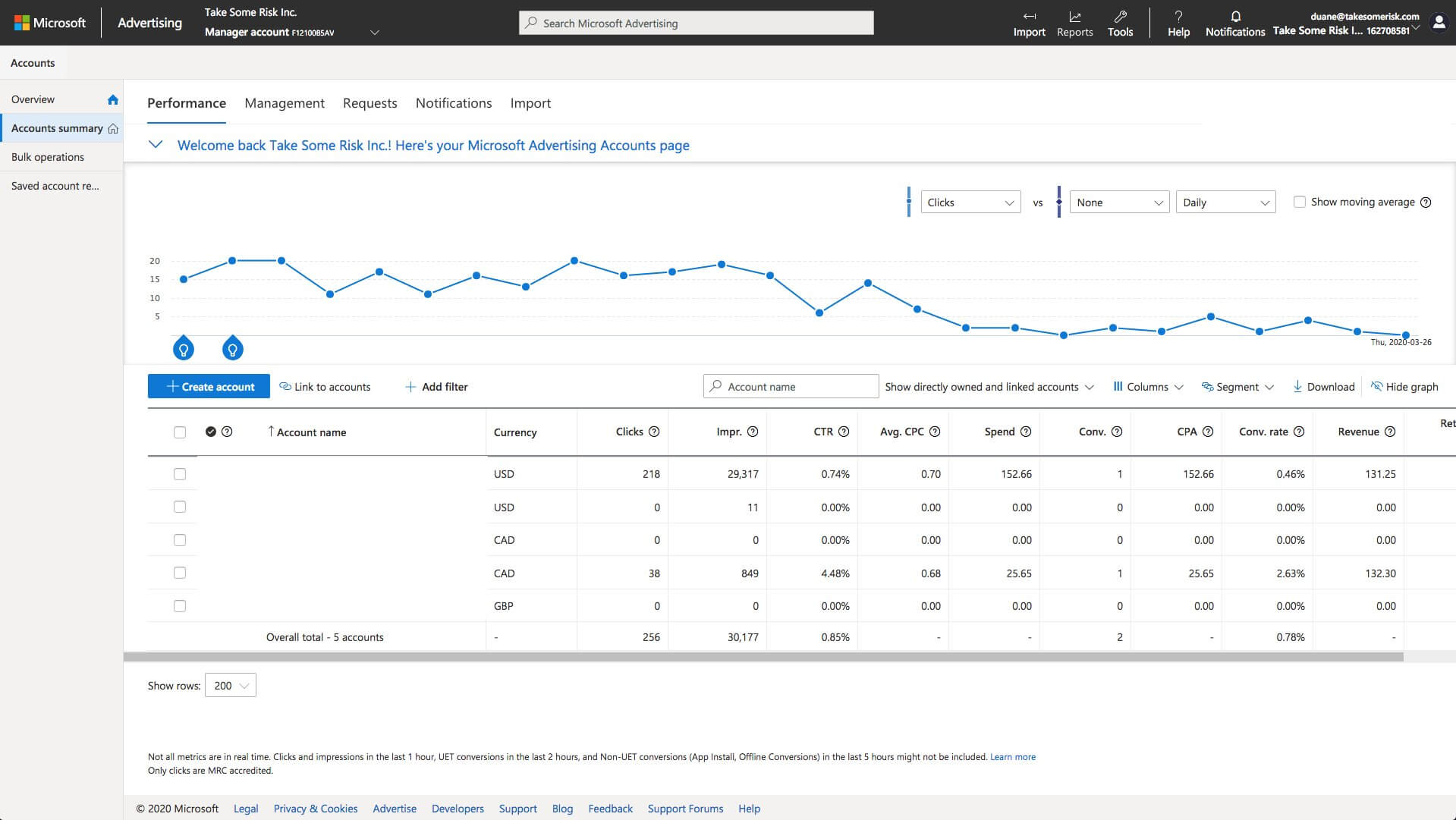The width and height of the screenshot is (1456, 820).
Task: Click the status column help icon
Action: pos(227,432)
